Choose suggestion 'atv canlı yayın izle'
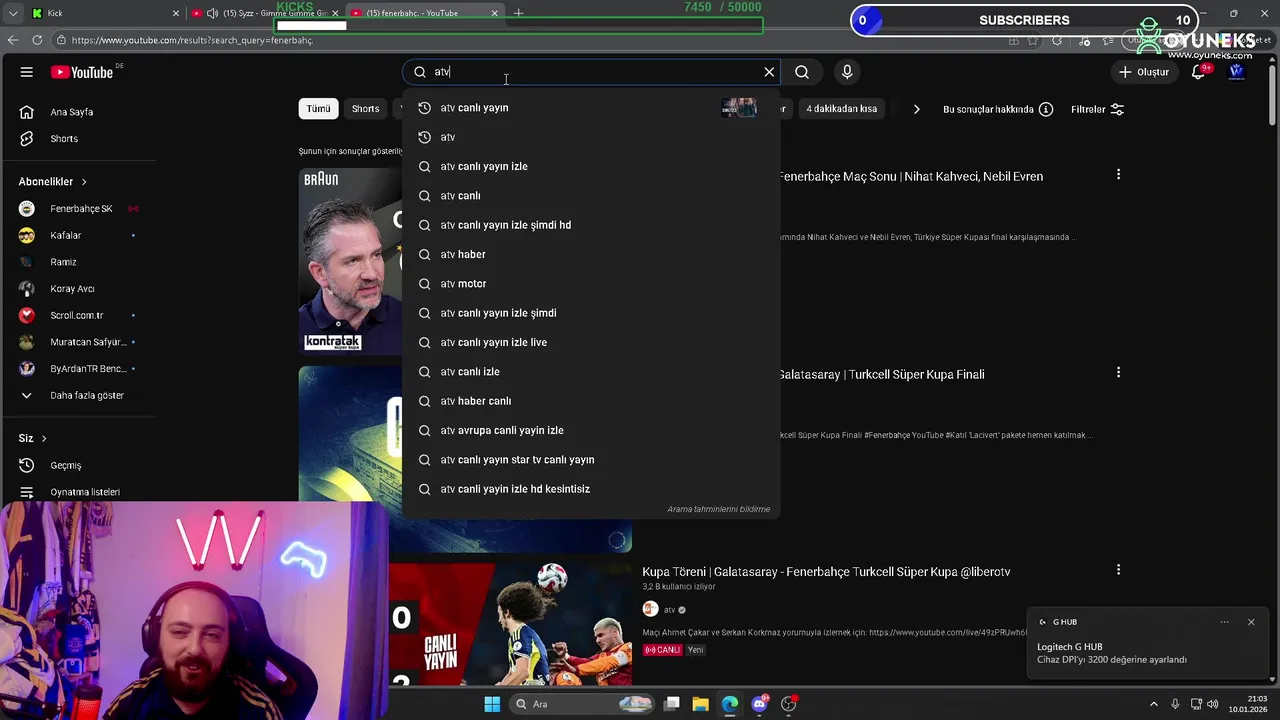1280x720 pixels. tap(590, 166)
